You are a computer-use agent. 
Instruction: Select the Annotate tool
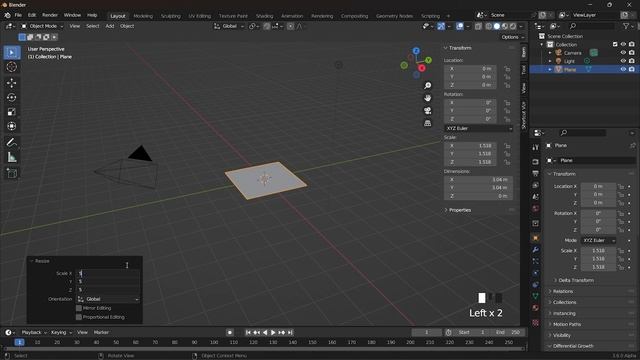(x=11, y=142)
